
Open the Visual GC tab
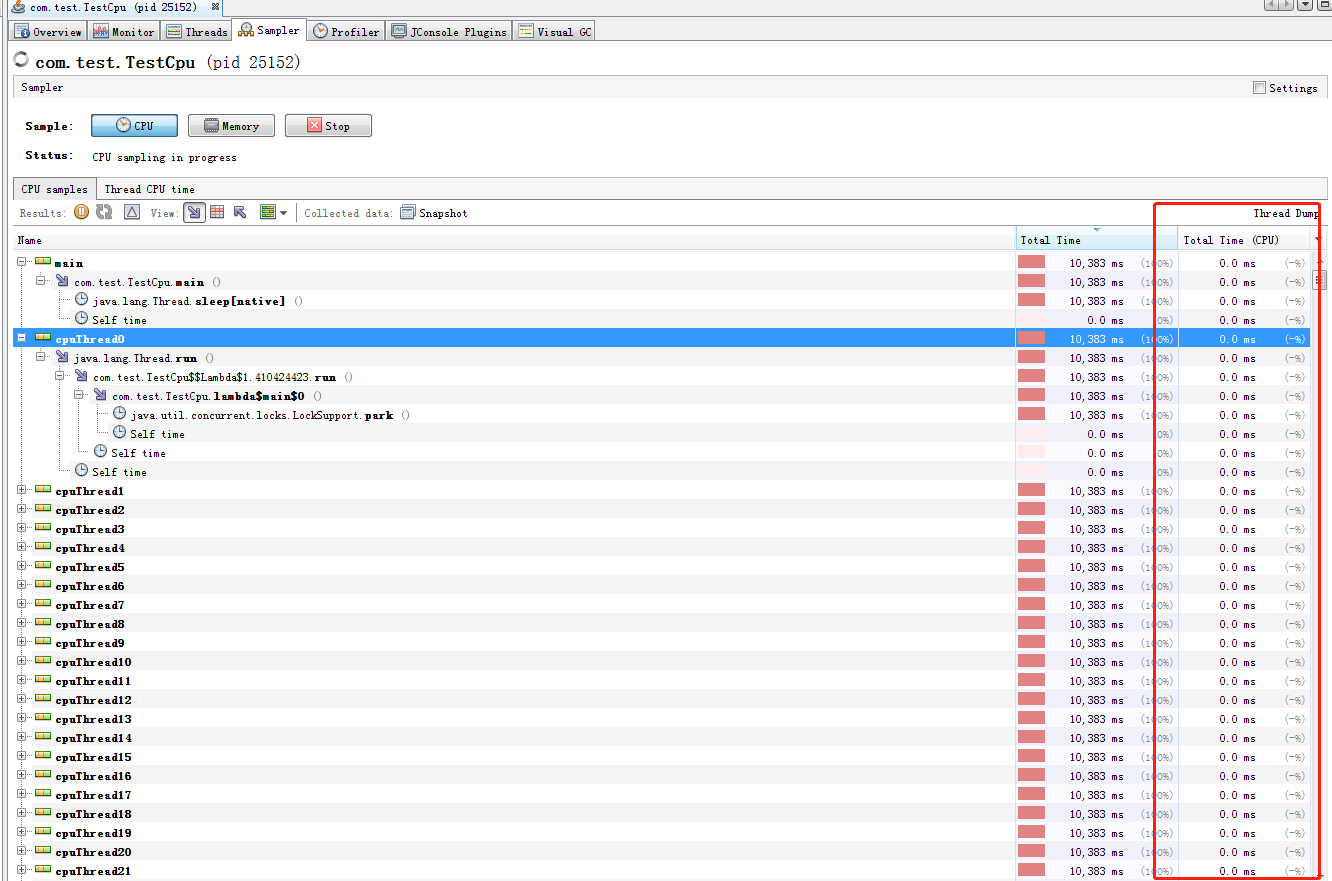pos(555,31)
